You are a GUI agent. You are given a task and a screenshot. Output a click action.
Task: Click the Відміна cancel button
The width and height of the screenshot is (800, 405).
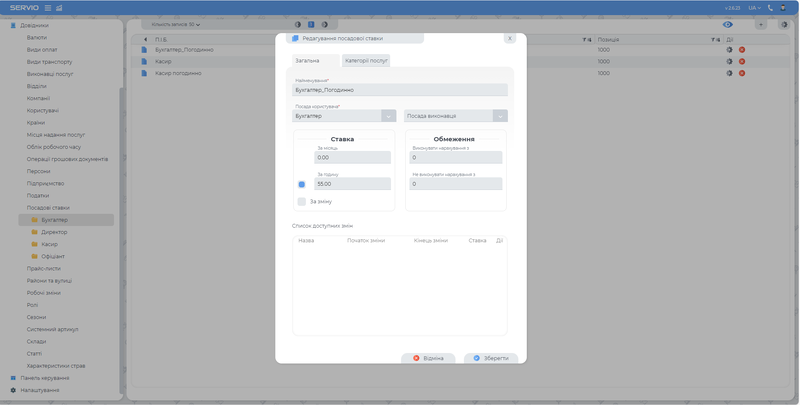(428, 358)
